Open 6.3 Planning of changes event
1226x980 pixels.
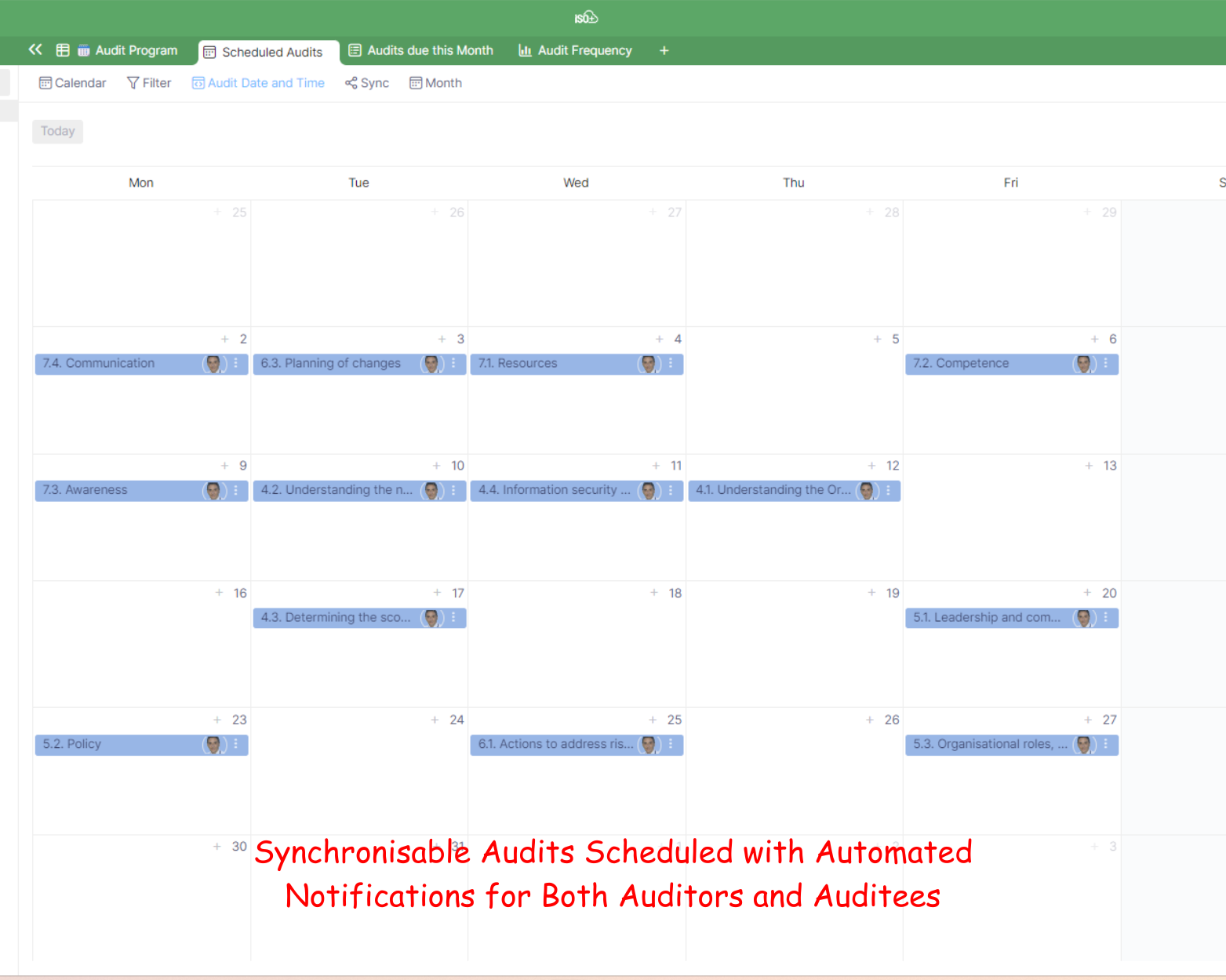330,364
